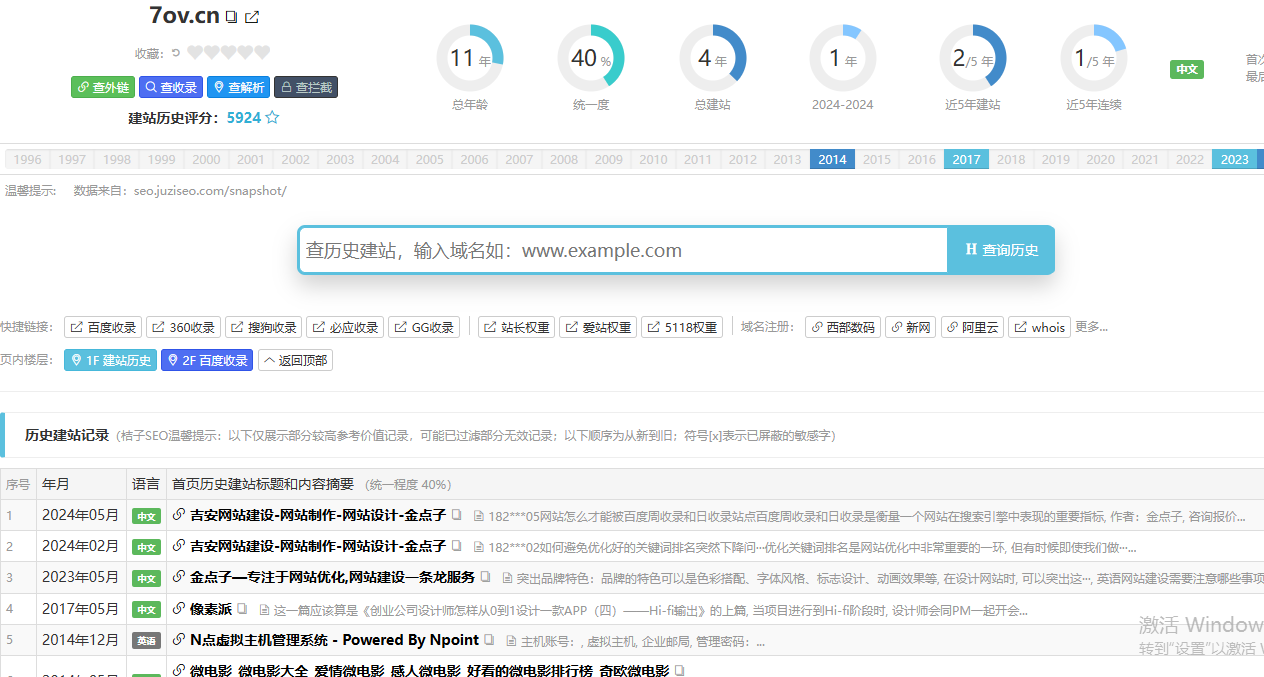Select the 查外链 external links tool
The height and width of the screenshot is (677, 1264).
[x=102, y=87]
